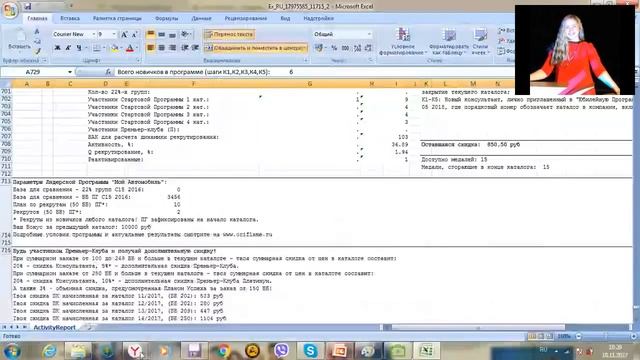Open the Courier New font name dropdown
This screenshot has width=640, height=360.
[94, 34]
